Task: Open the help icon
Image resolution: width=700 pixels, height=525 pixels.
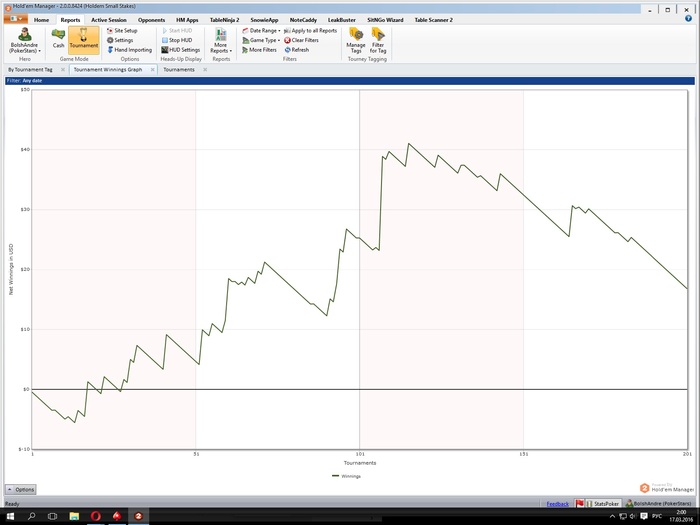Action: coord(688,19)
